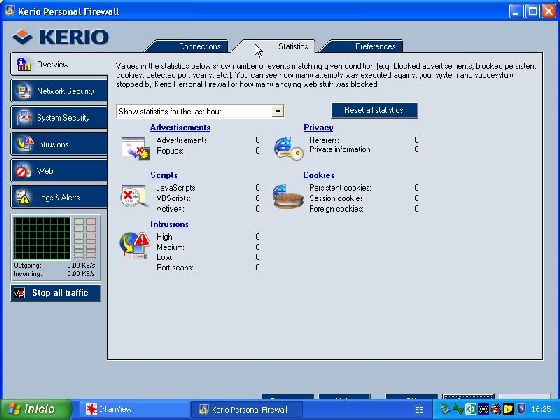Open the Advertisements link heading

(180, 128)
